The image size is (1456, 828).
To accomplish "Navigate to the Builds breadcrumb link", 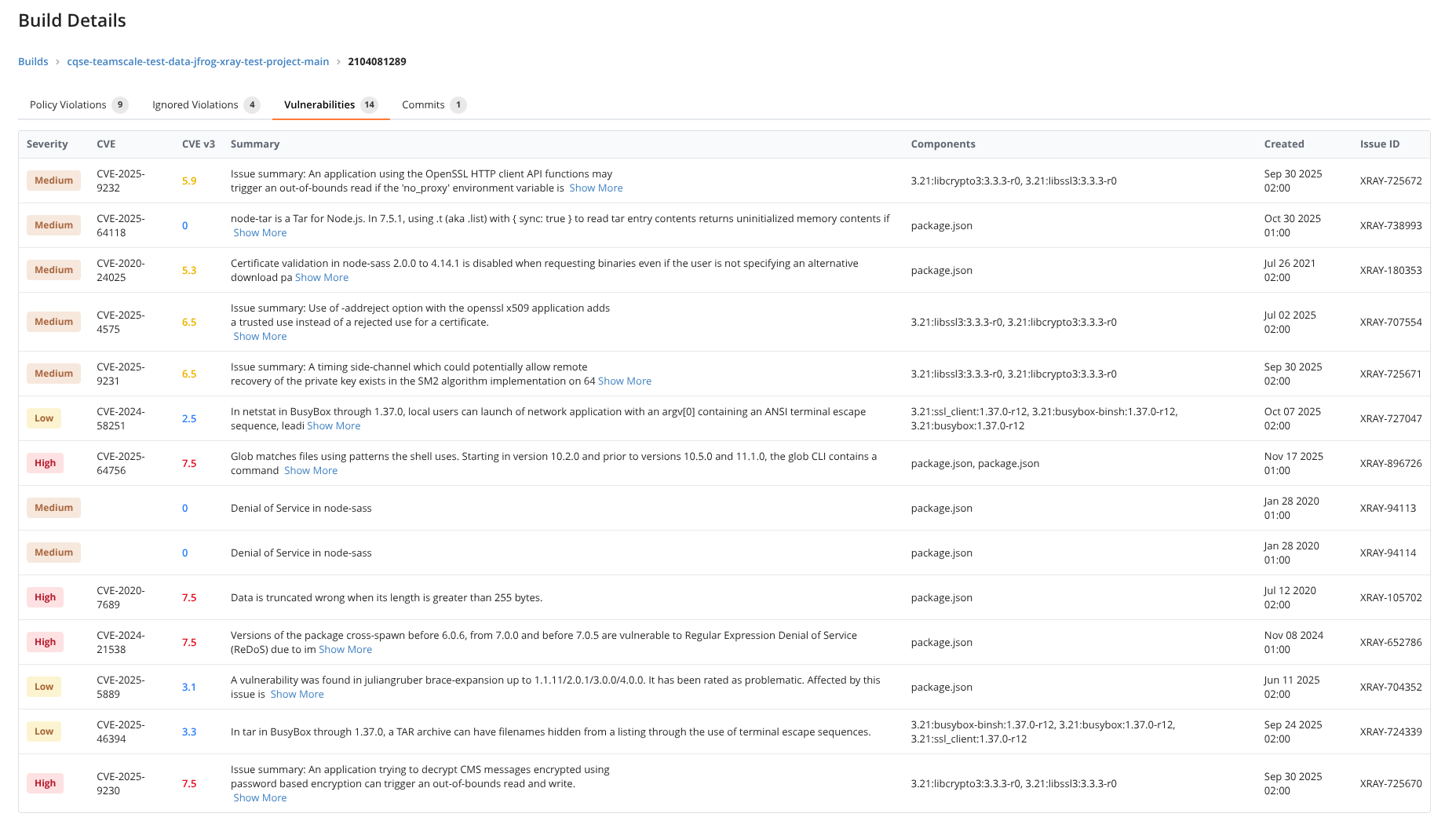I will (x=32, y=61).
